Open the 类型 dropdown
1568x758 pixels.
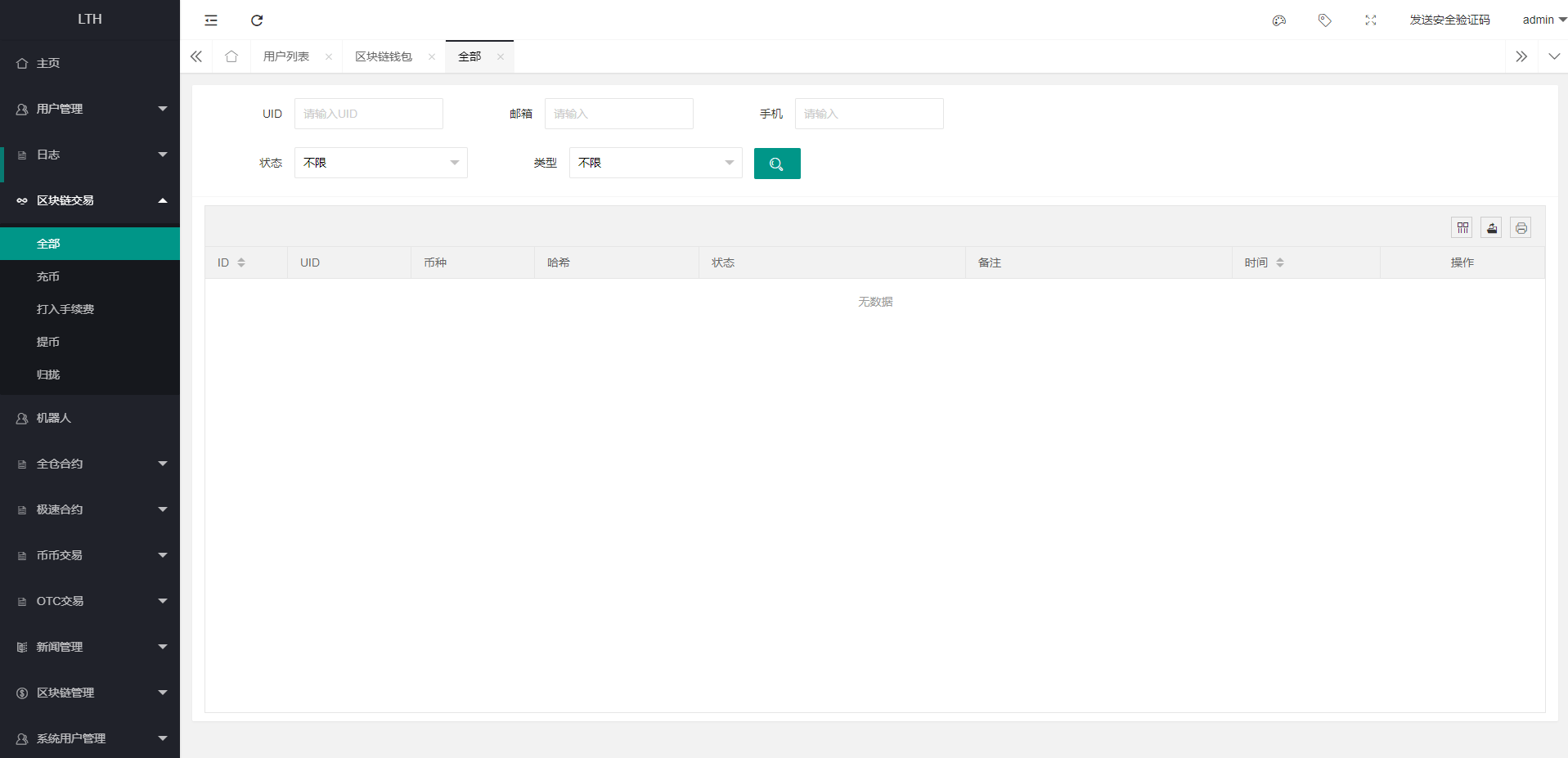tap(655, 163)
